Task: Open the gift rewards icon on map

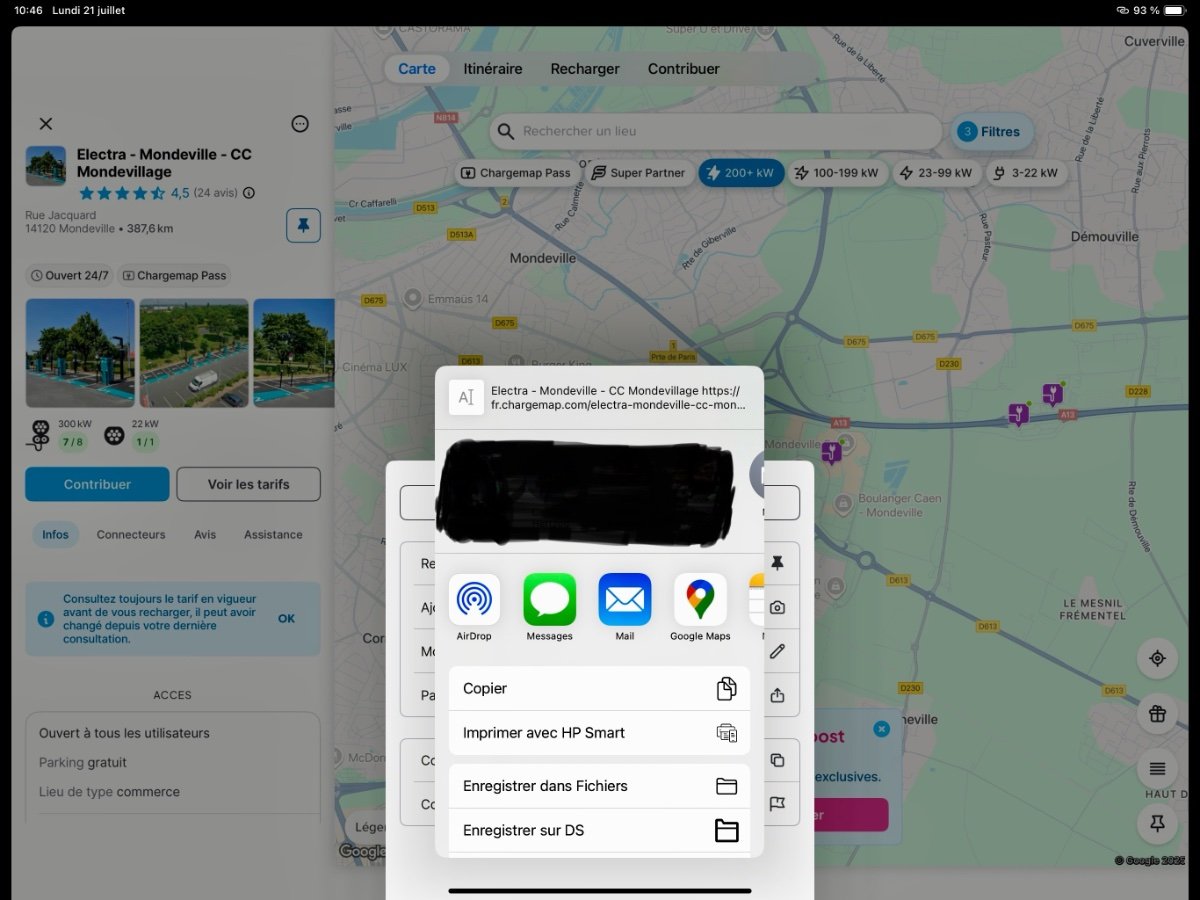Action: tap(1157, 713)
